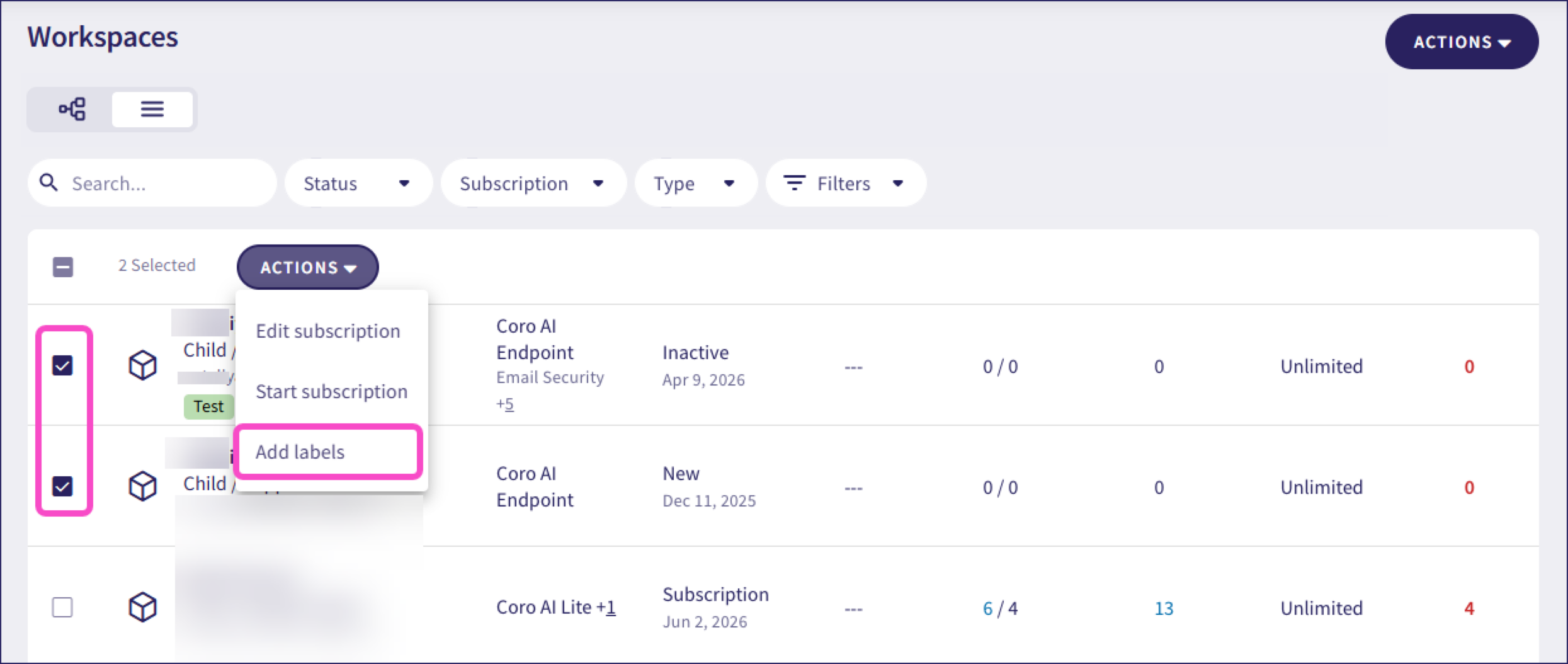Viewport: 1568px width, 664px height.
Task: Open the Subscription filter dropdown
Action: [x=533, y=183]
